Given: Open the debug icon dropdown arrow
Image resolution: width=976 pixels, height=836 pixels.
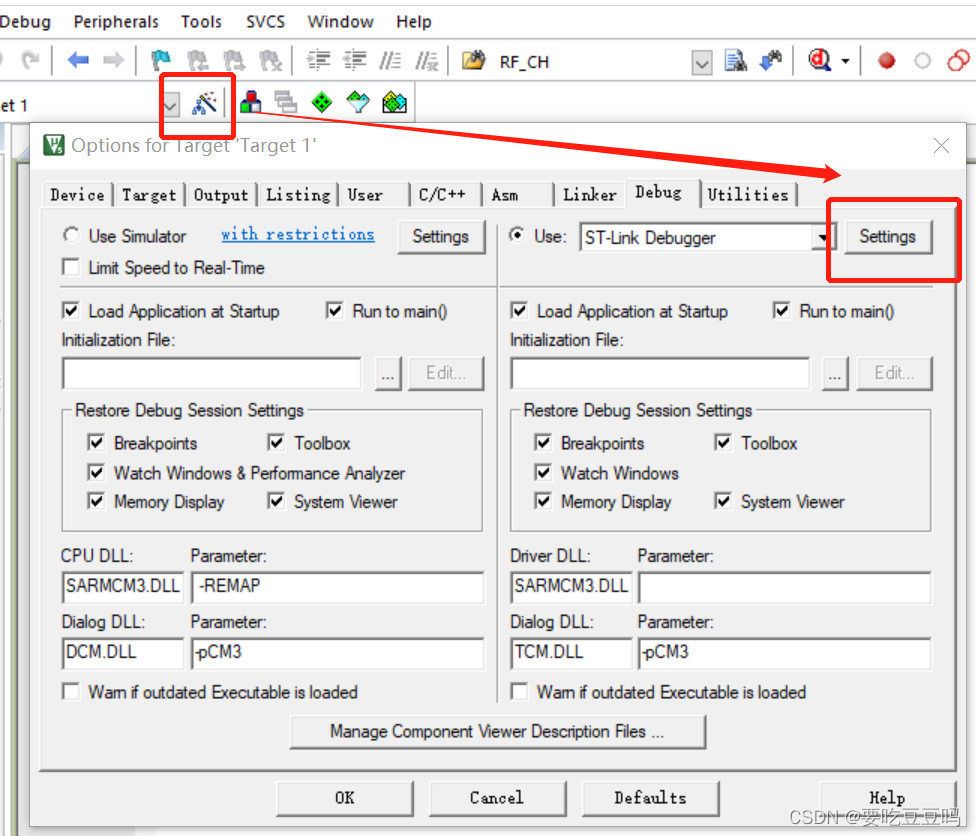Looking at the screenshot, I should click(845, 61).
